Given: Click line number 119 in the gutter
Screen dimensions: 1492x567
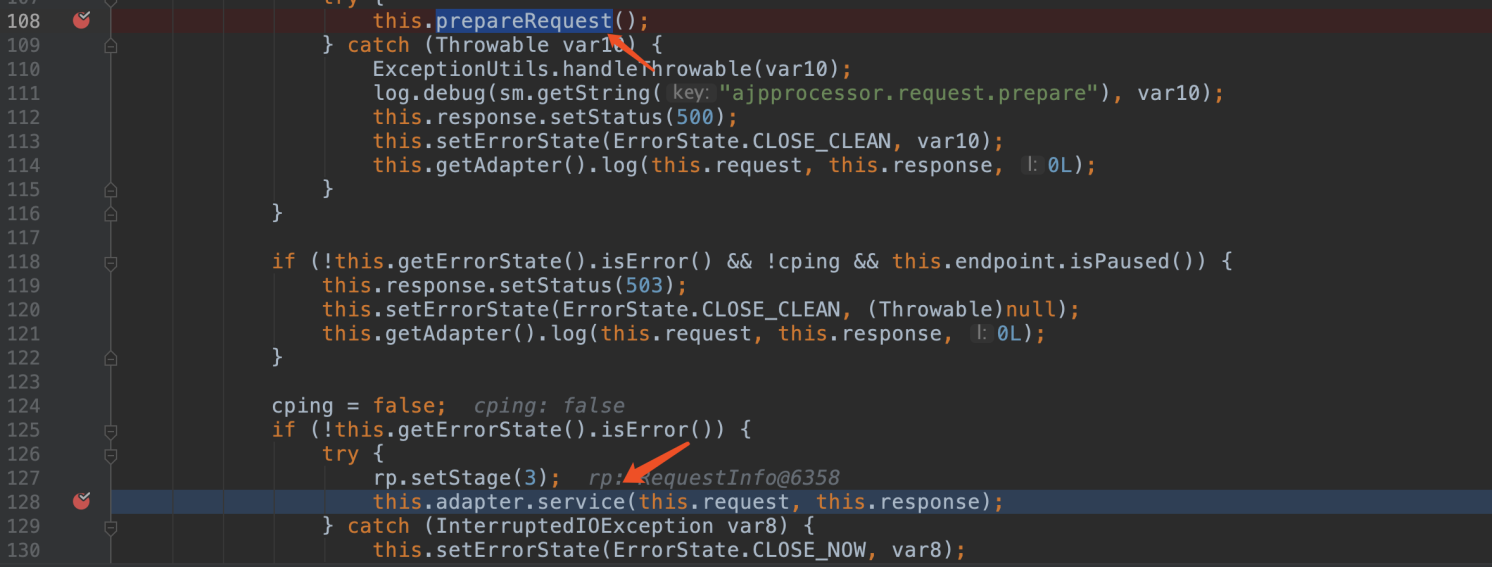Looking at the screenshot, I should 23,285.
